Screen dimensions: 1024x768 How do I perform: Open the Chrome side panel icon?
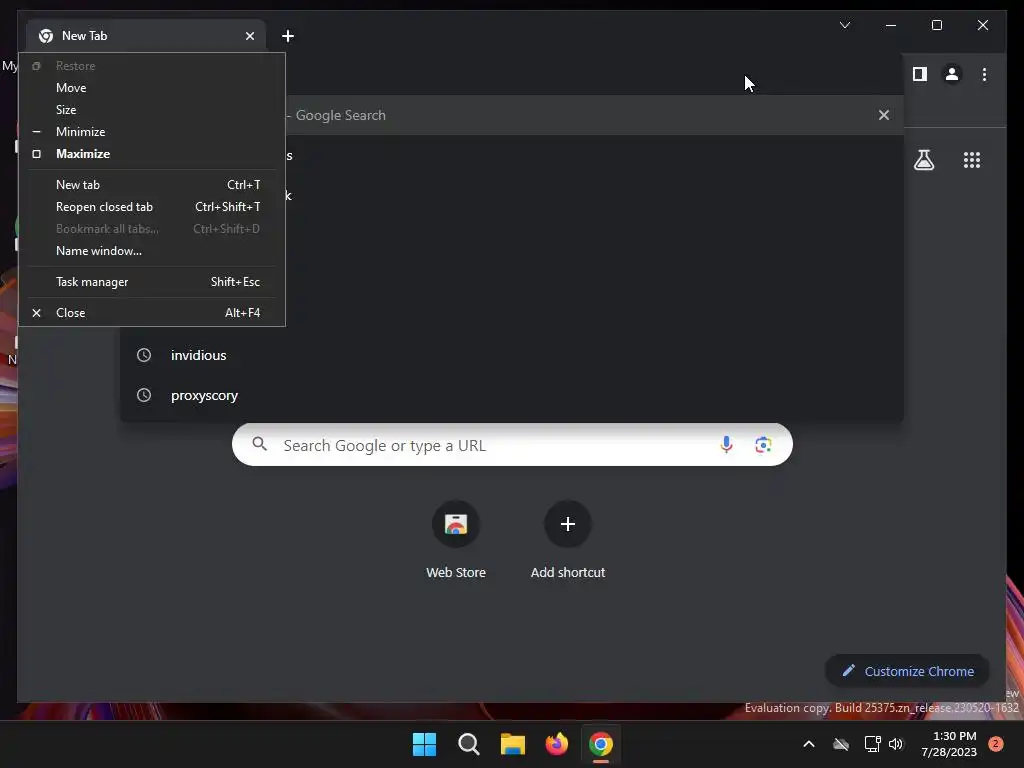[x=920, y=74]
